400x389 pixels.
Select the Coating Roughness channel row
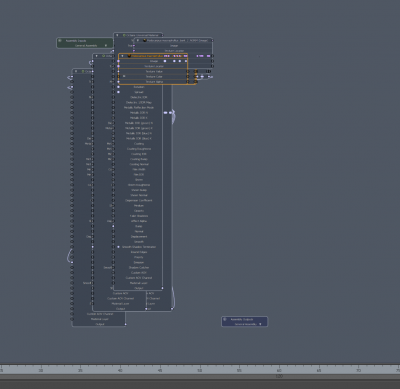pos(139,149)
